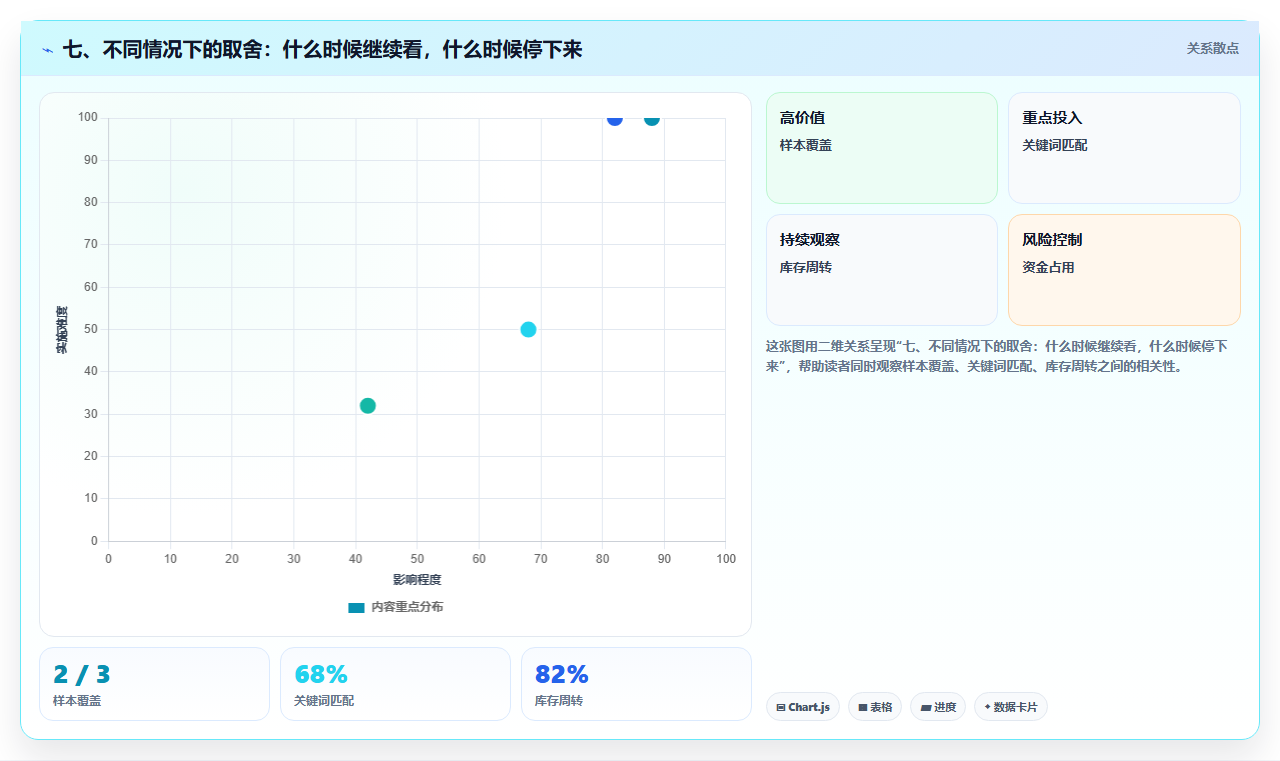Image resolution: width=1280 pixels, height=761 pixels.
Task: Open the 重点投入 关键词匹配 card
Action: (1124, 148)
